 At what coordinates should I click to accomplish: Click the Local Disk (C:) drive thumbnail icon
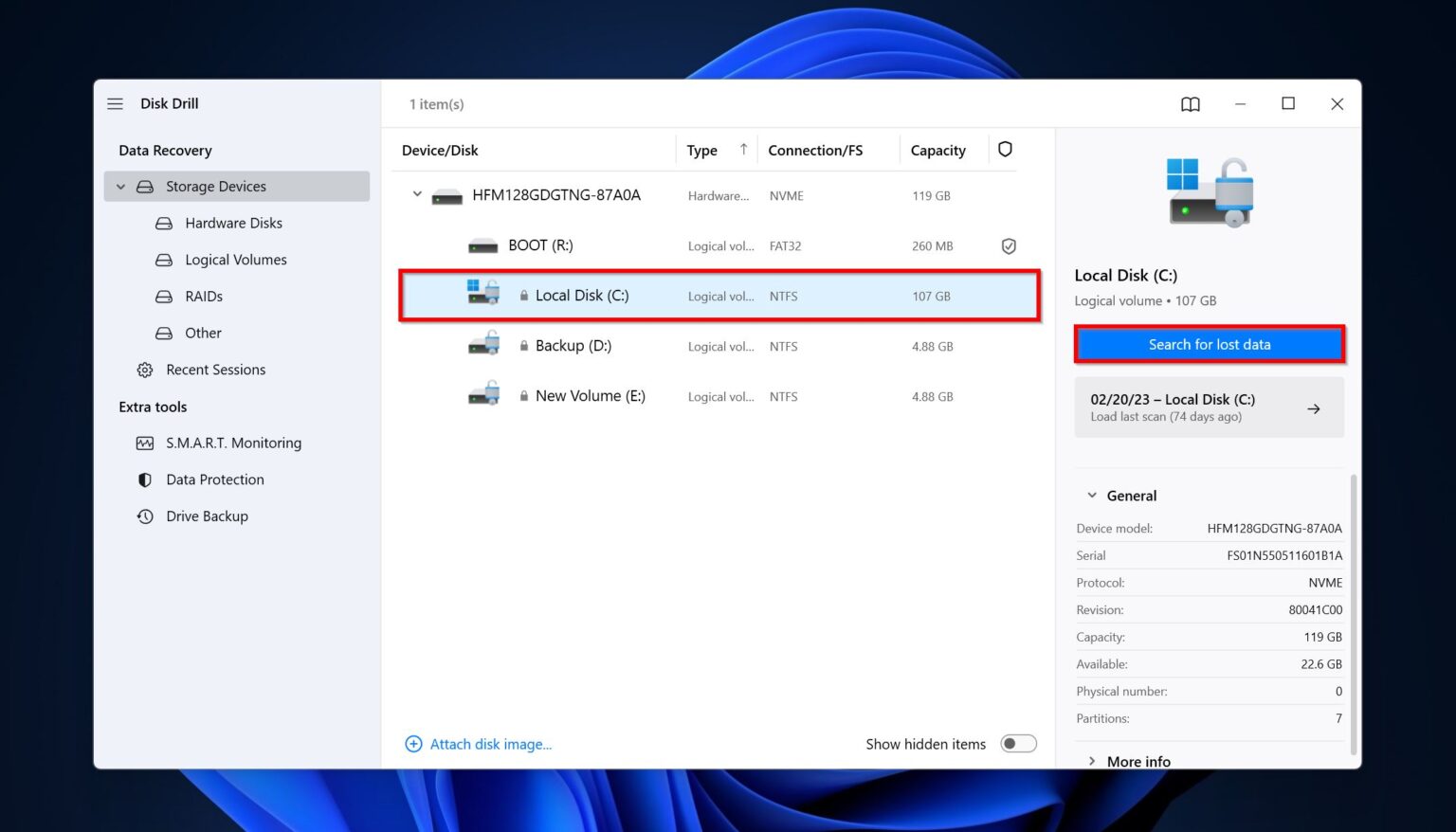coord(484,292)
